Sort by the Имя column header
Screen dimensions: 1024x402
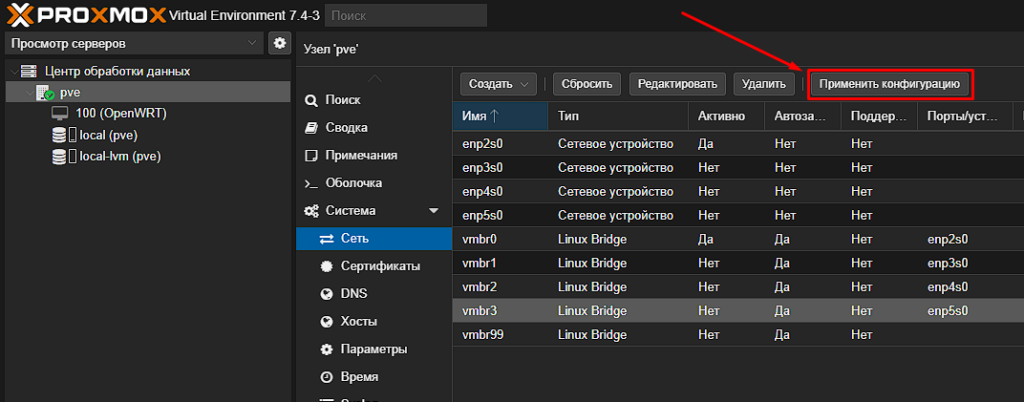(500, 116)
